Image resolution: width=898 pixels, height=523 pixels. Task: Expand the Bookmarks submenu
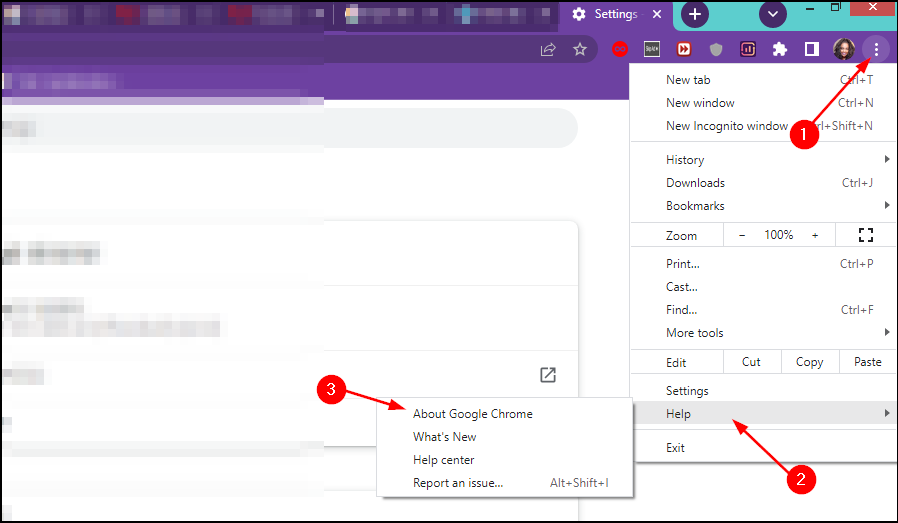[x=763, y=206]
